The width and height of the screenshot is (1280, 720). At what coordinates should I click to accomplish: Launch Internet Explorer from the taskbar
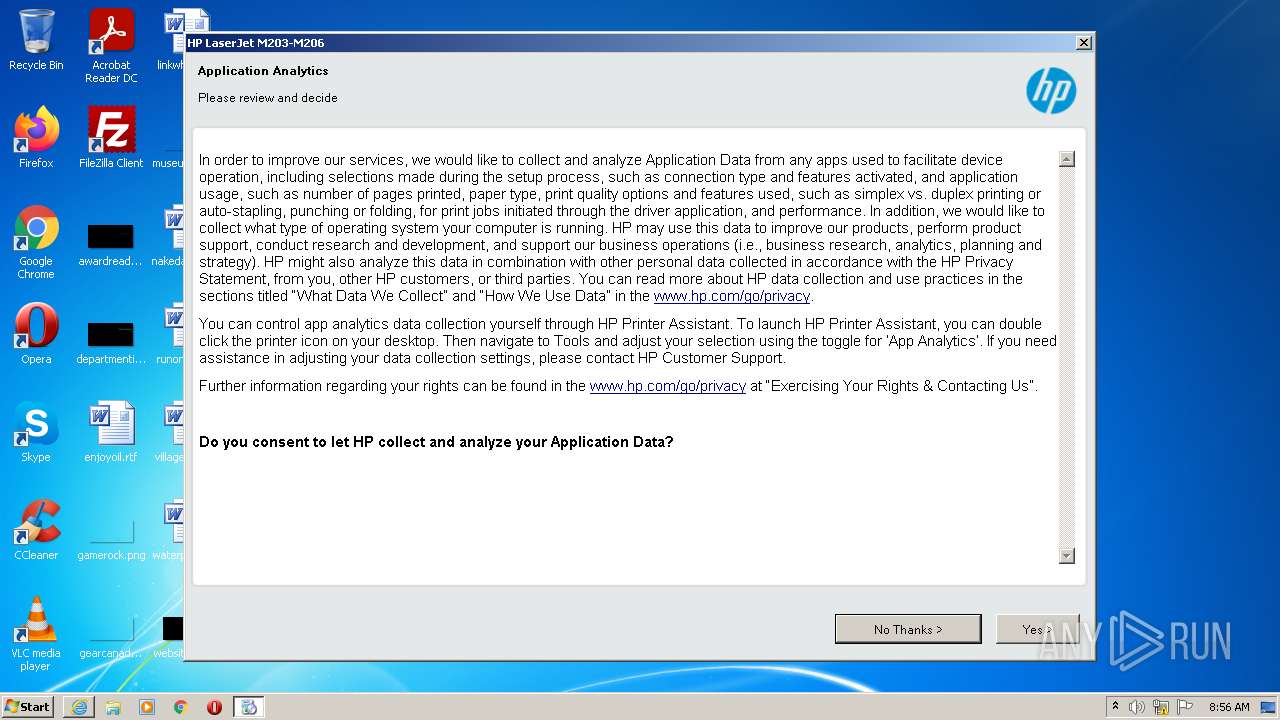(79, 707)
